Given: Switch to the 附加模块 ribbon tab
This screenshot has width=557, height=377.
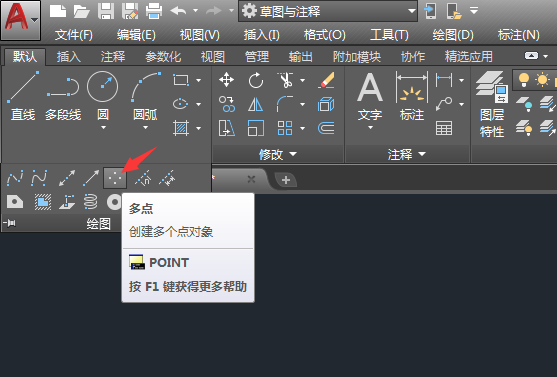Looking at the screenshot, I should tap(357, 56).
